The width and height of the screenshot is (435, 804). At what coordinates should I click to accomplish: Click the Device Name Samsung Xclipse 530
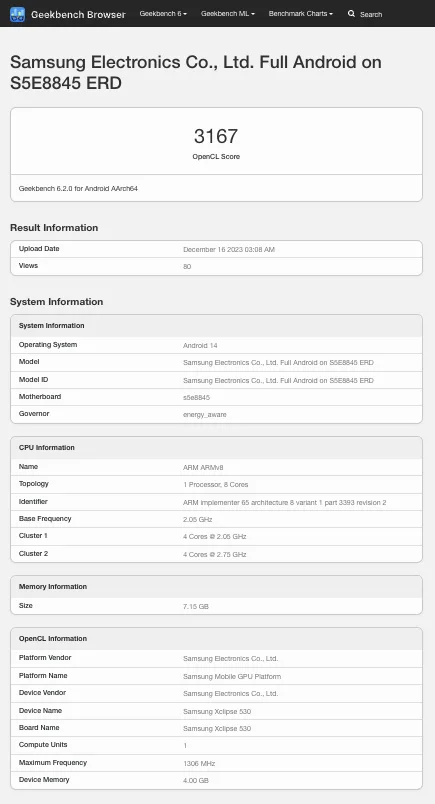[217, 712]
